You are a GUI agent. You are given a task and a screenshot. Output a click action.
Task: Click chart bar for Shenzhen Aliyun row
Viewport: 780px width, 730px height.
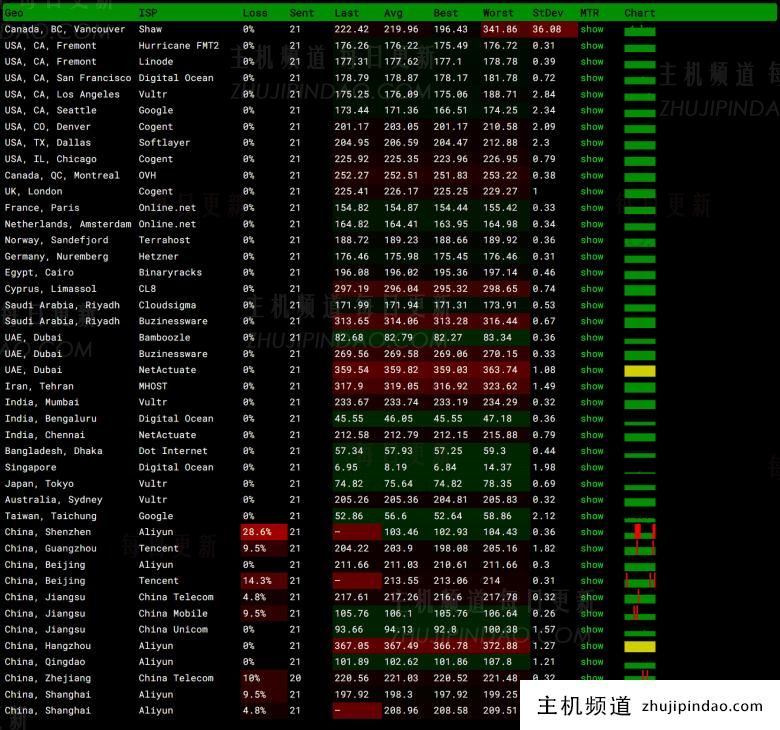[640, 533]
